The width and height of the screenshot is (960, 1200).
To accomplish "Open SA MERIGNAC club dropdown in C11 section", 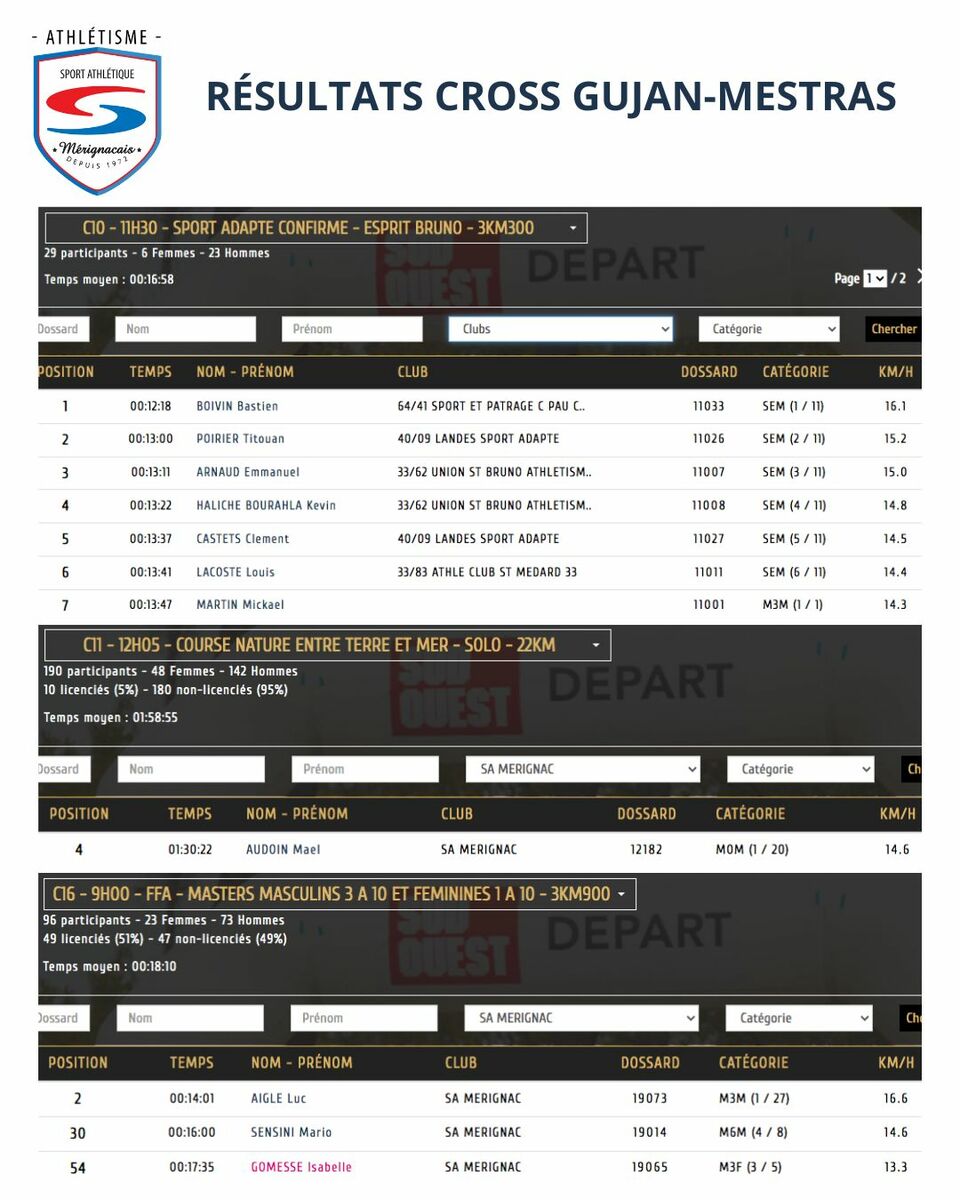I will point(583,769).
